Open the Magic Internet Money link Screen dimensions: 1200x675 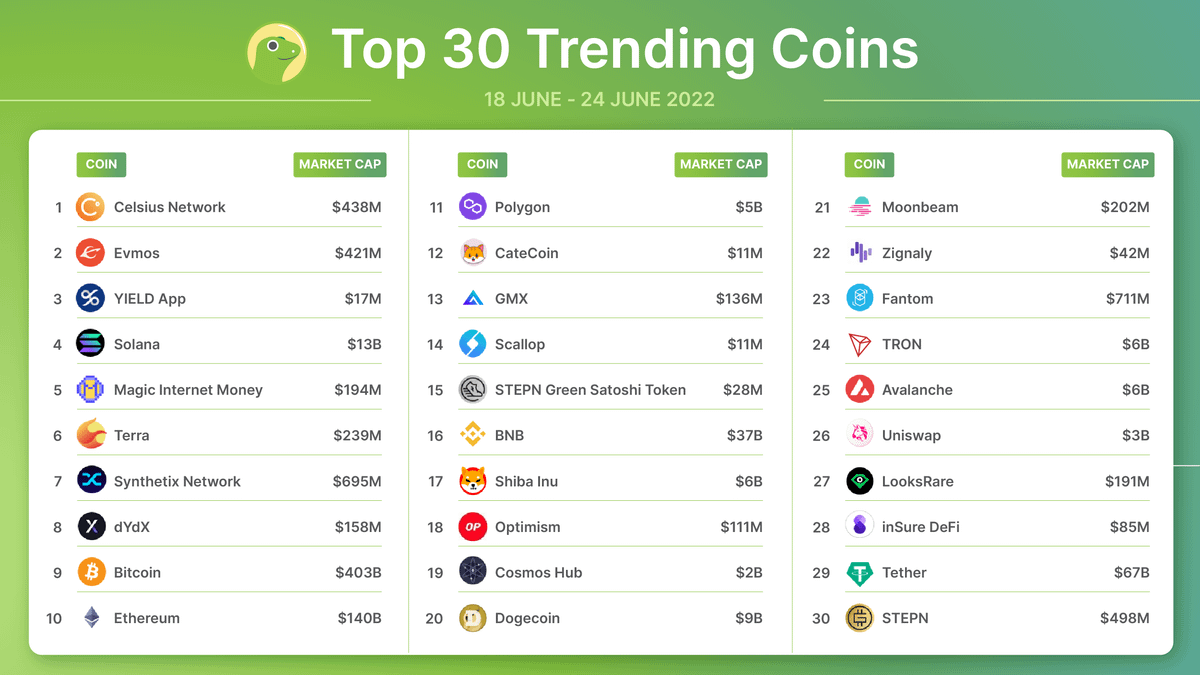click(188, 390)
